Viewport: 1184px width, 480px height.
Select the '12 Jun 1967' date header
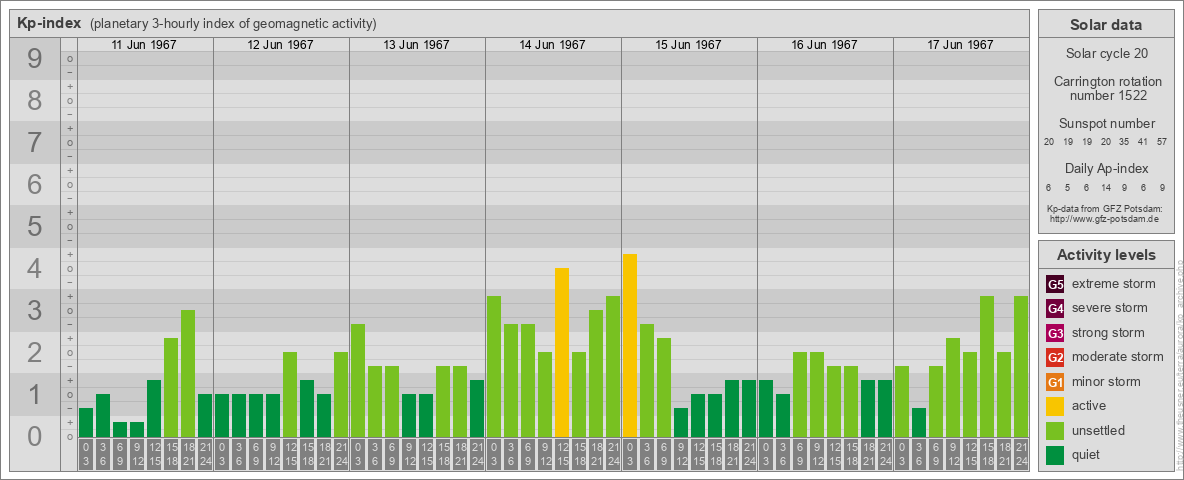[x=280, y=45]
